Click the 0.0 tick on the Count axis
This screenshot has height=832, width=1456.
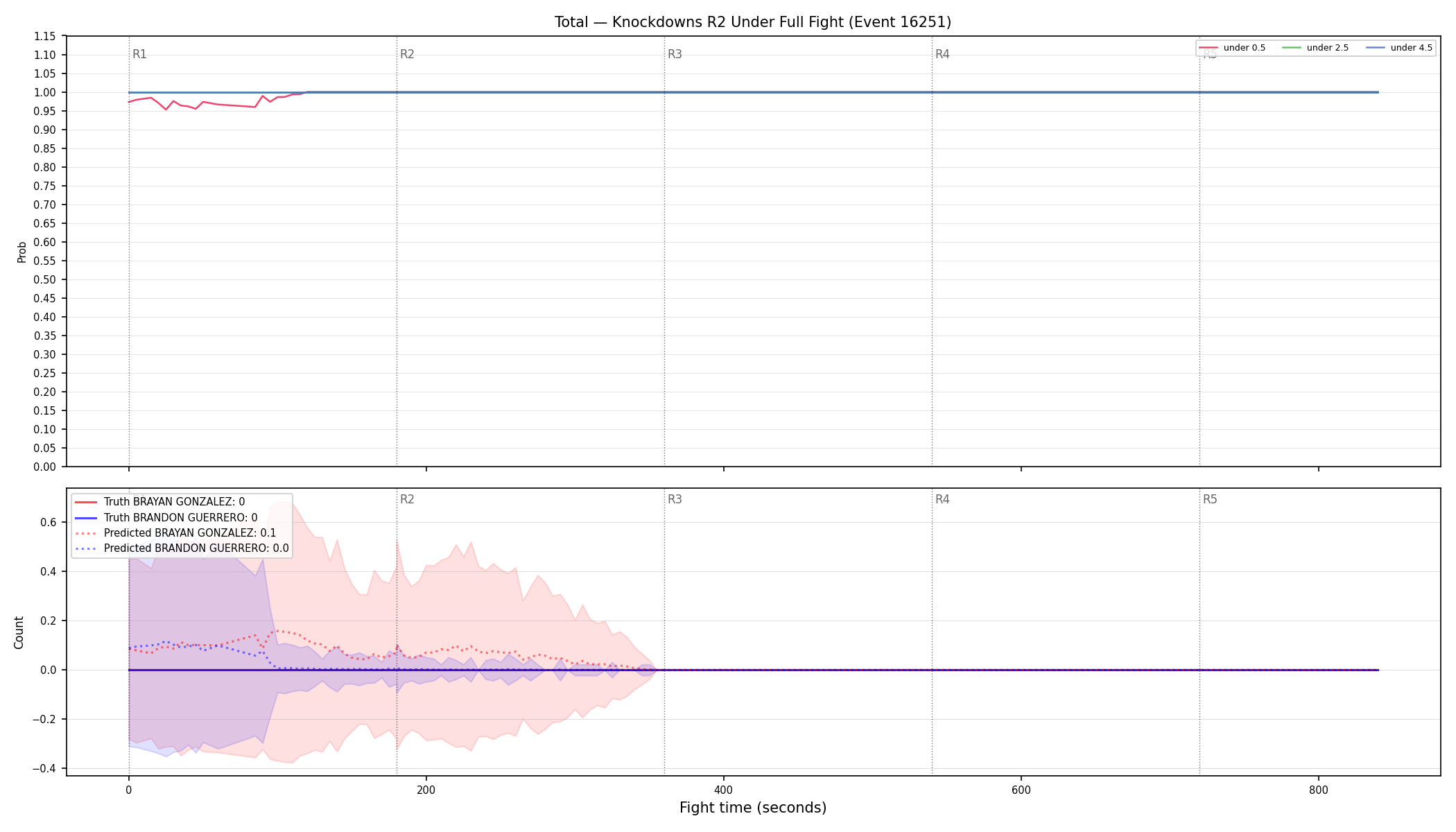(49, 670)
